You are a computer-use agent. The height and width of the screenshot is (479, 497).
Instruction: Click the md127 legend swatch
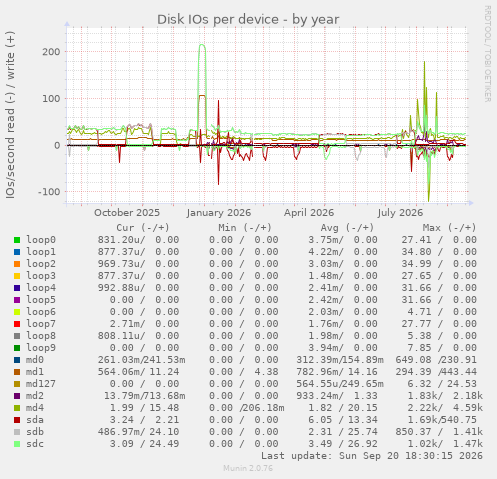coord(17,384)
